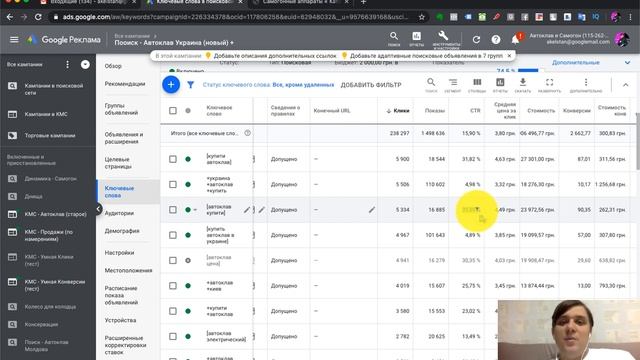Sort table by the Клики column header
640x360 pixels.
click(x=398, y=111)
